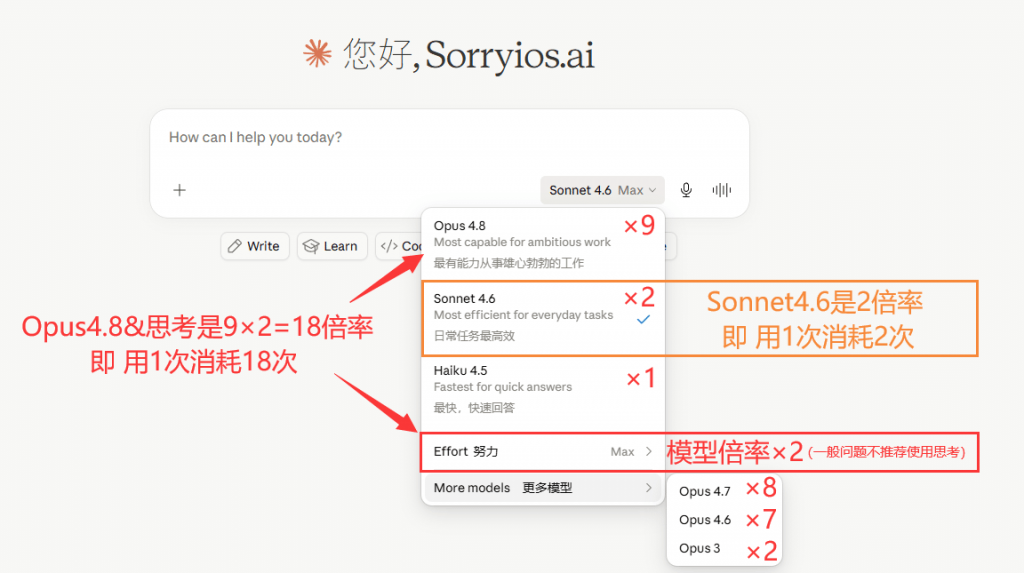
Task: Select Sonnet 4.6 model option
Action: (543, 317)
